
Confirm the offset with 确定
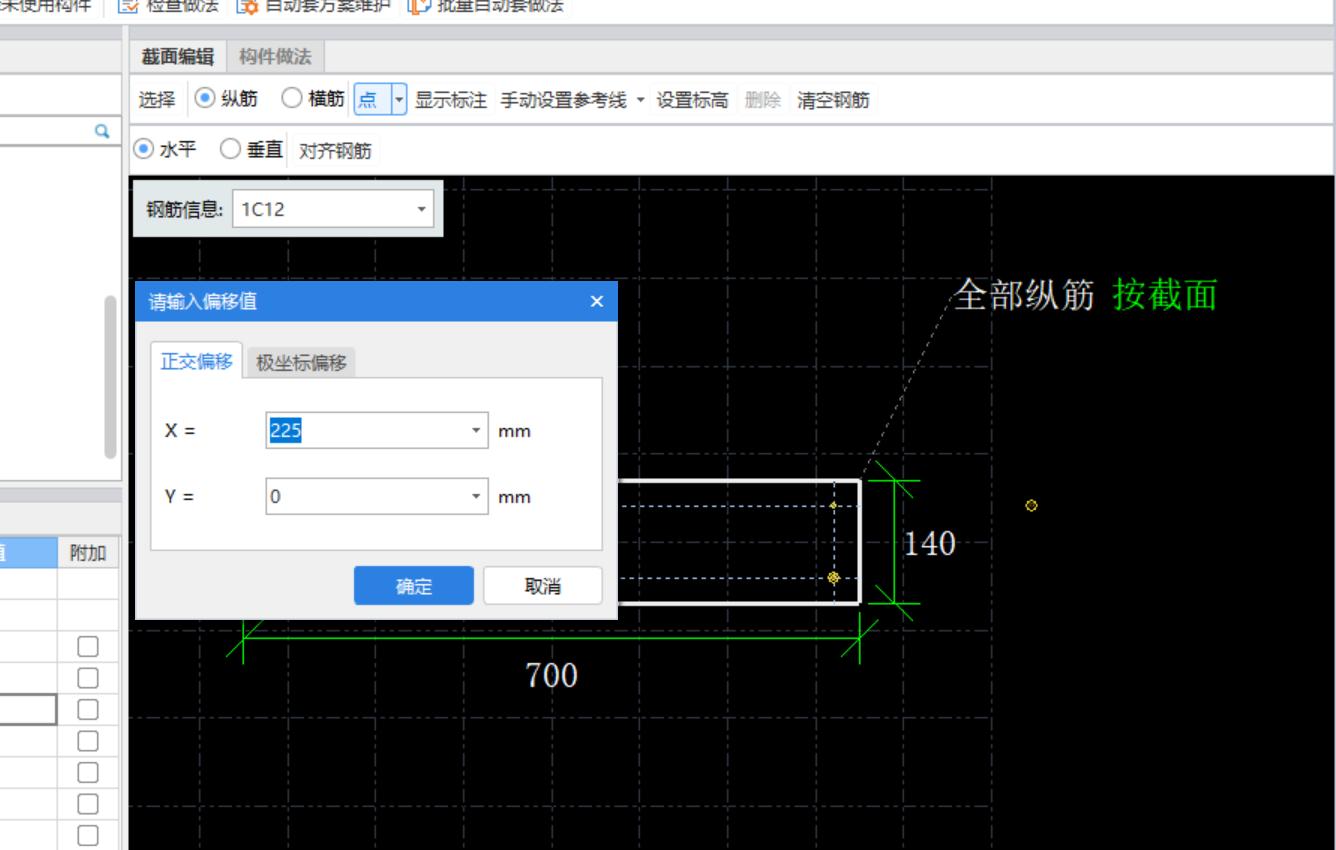pos(414,586)
